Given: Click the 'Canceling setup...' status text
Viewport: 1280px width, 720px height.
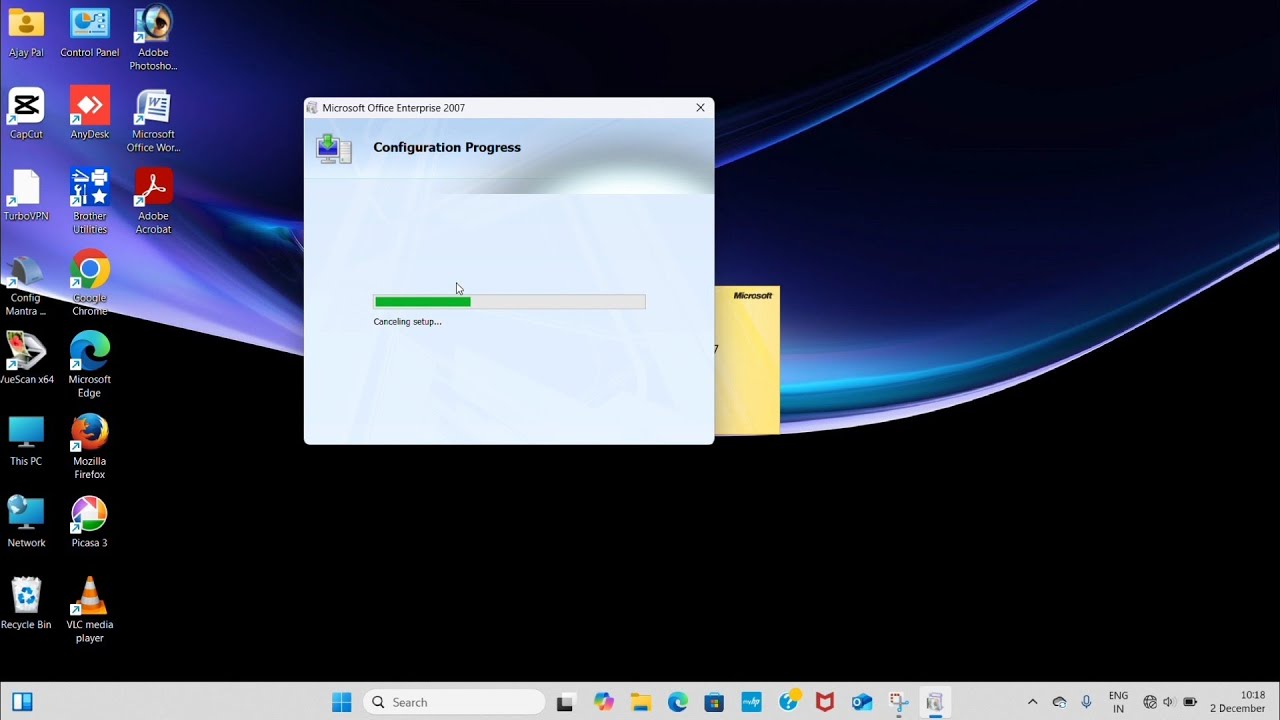Looking at the screenshot, I should pos(407,321).
